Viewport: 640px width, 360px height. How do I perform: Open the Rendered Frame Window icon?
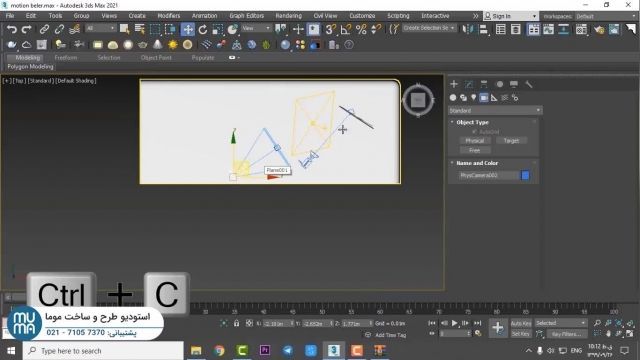[x=614, y=29]
